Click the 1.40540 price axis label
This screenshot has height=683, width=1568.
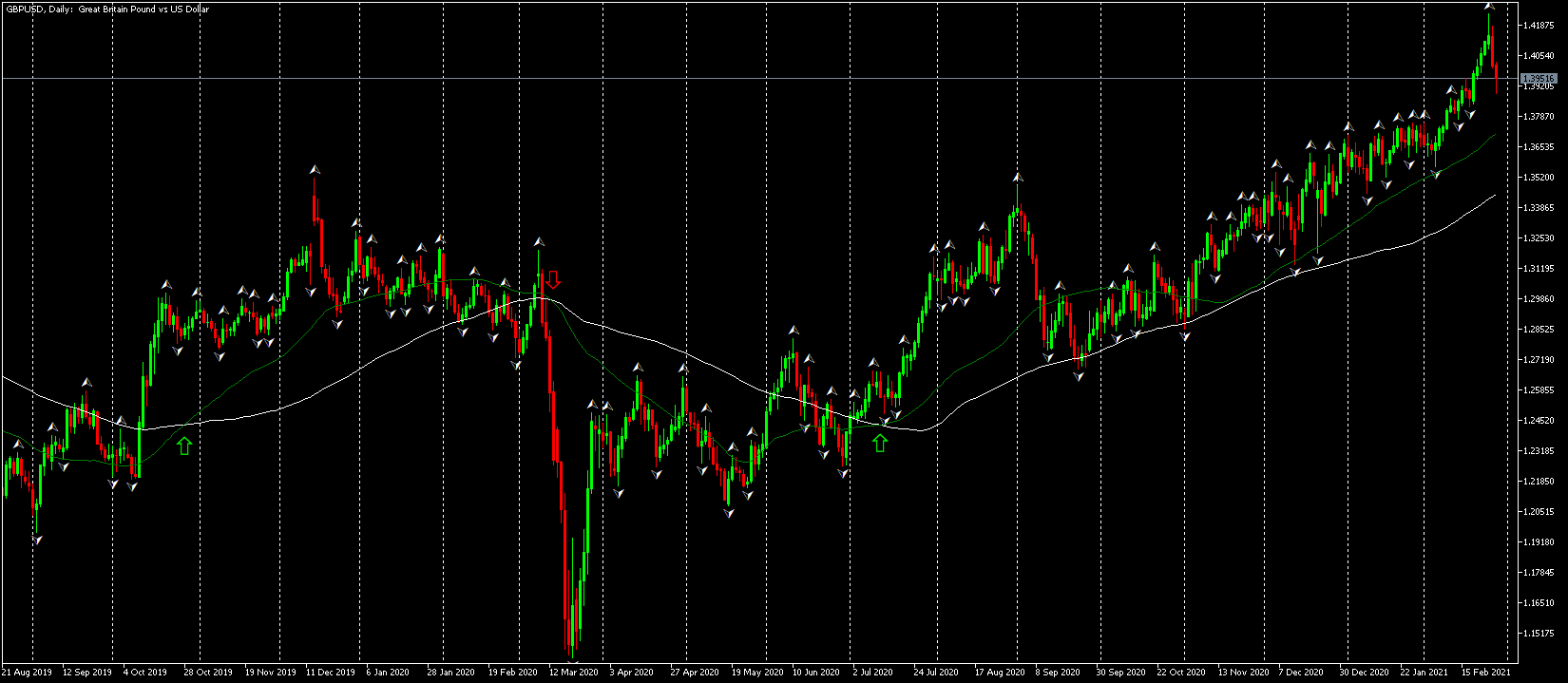pos(1539,55)
